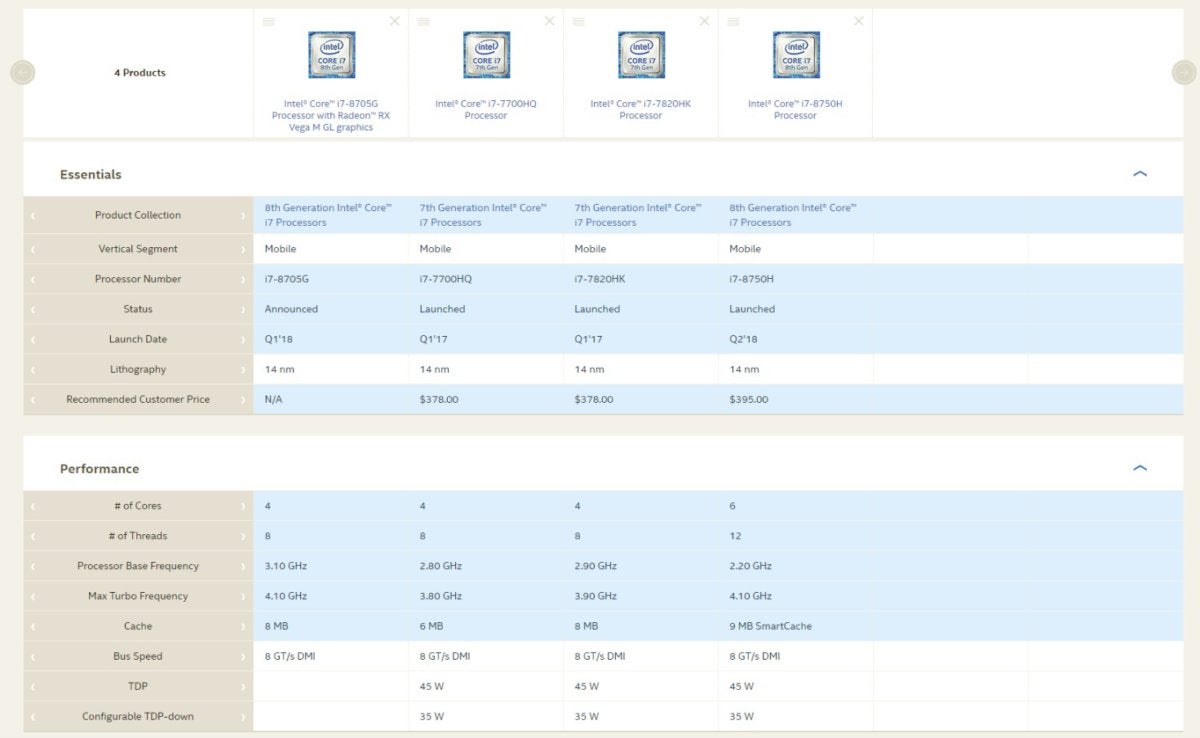
Task: Select the 2.20 GHz base frequency cell
Action: (751, 566)
